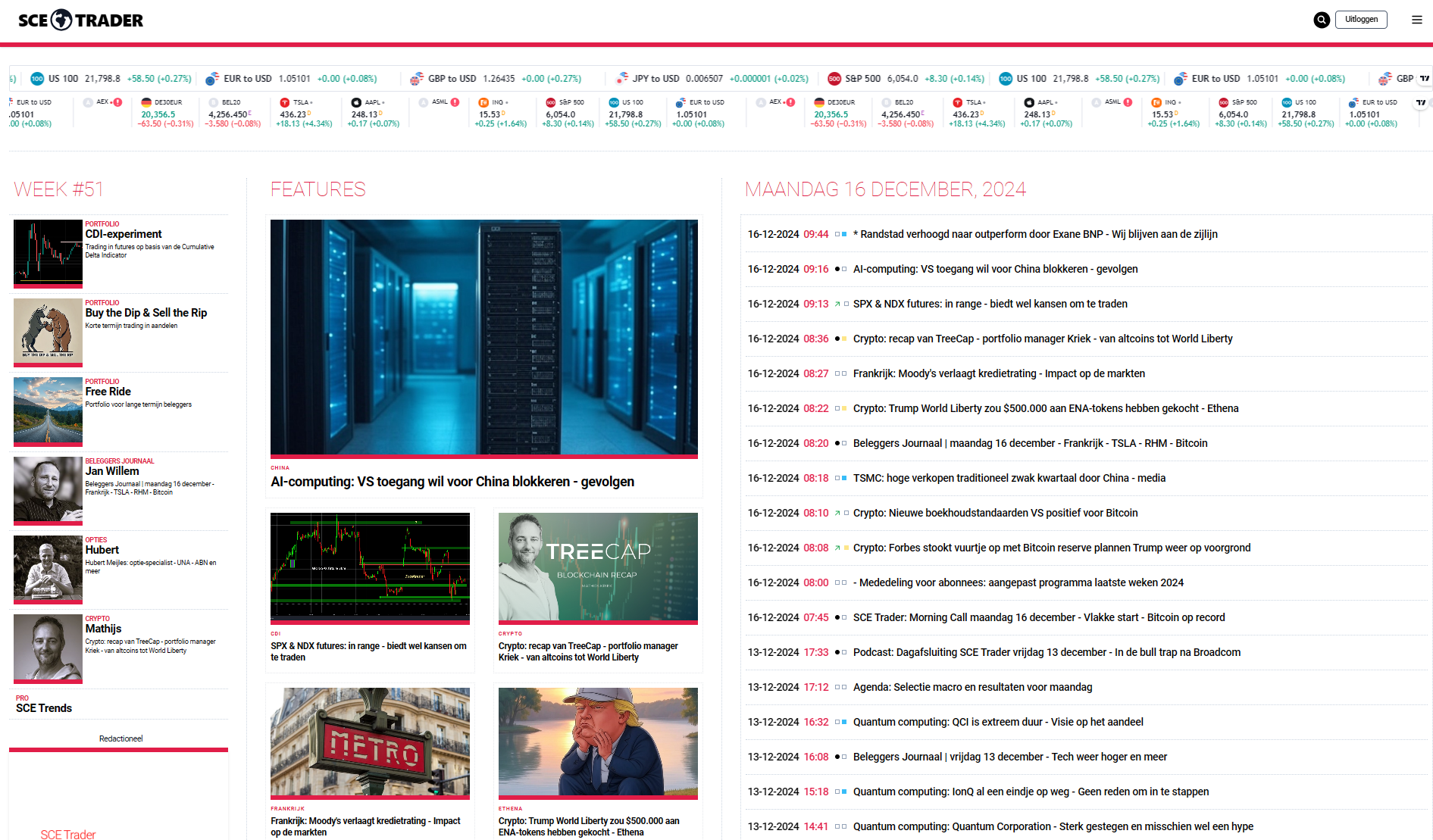Open the Mathijs crypto title
1433x840 pixels.
[x=104, y=629]
